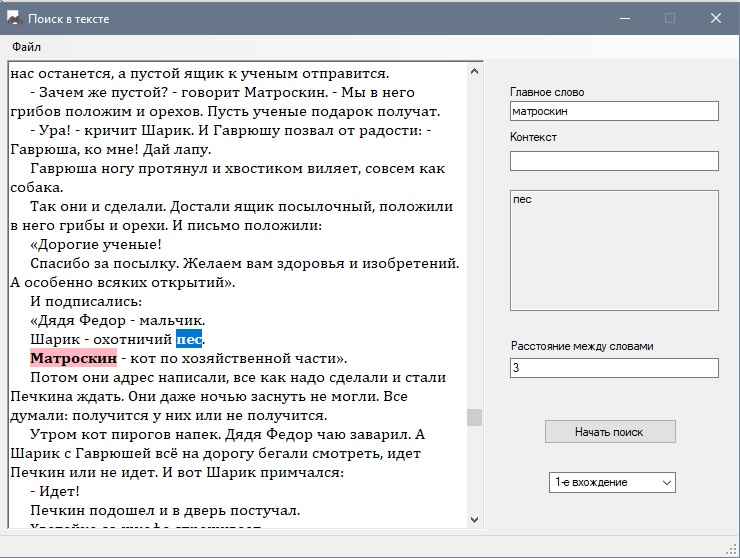Maximize the Поиск в тексте window

tap(670, 18)
